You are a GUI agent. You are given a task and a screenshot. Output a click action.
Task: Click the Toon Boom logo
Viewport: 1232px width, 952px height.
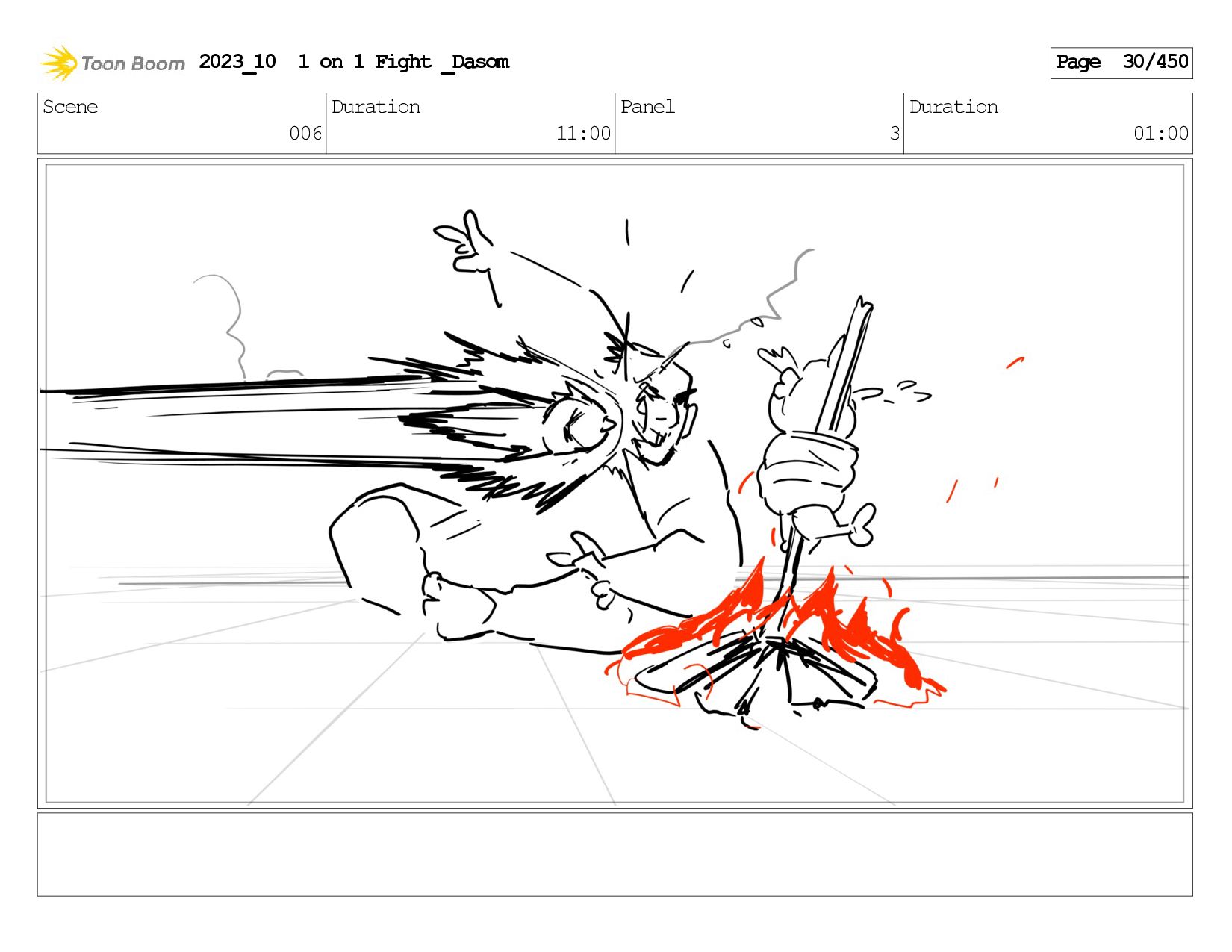click(x=112, y=63)
